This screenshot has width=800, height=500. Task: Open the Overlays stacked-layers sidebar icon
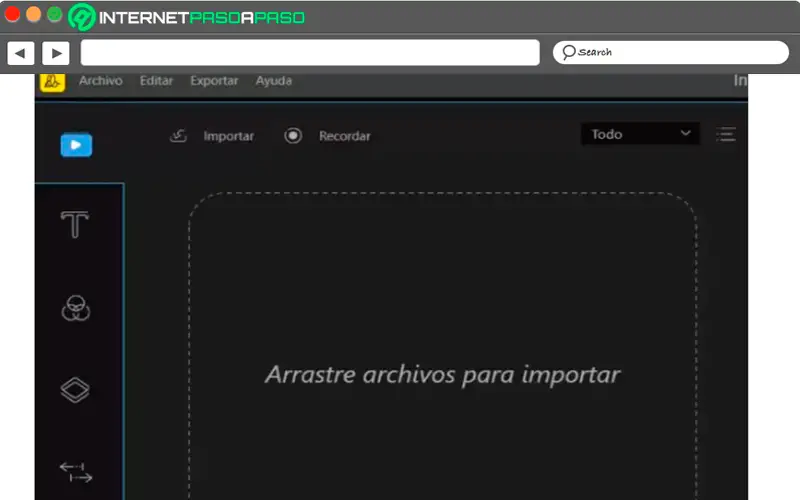tap(75, 390)
